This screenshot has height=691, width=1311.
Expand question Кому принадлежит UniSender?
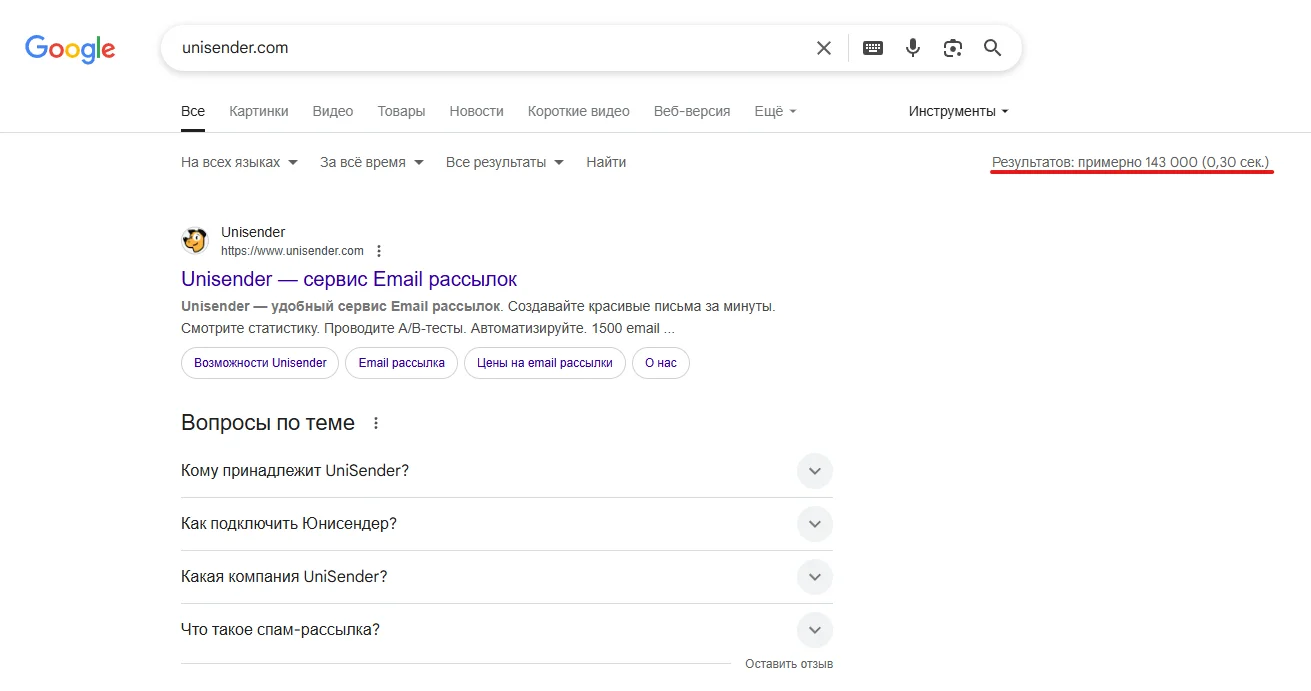[814, 471]
